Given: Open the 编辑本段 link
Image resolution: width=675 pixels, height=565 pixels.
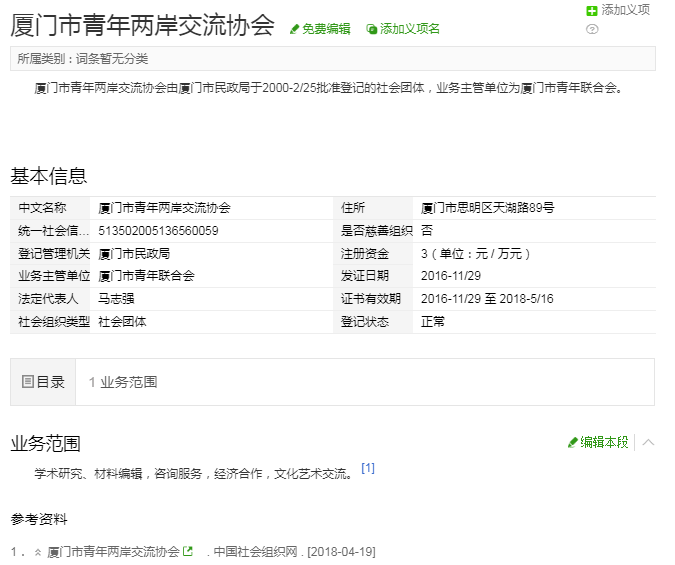Looking at the screenshot, I should [x=604, y=442].
